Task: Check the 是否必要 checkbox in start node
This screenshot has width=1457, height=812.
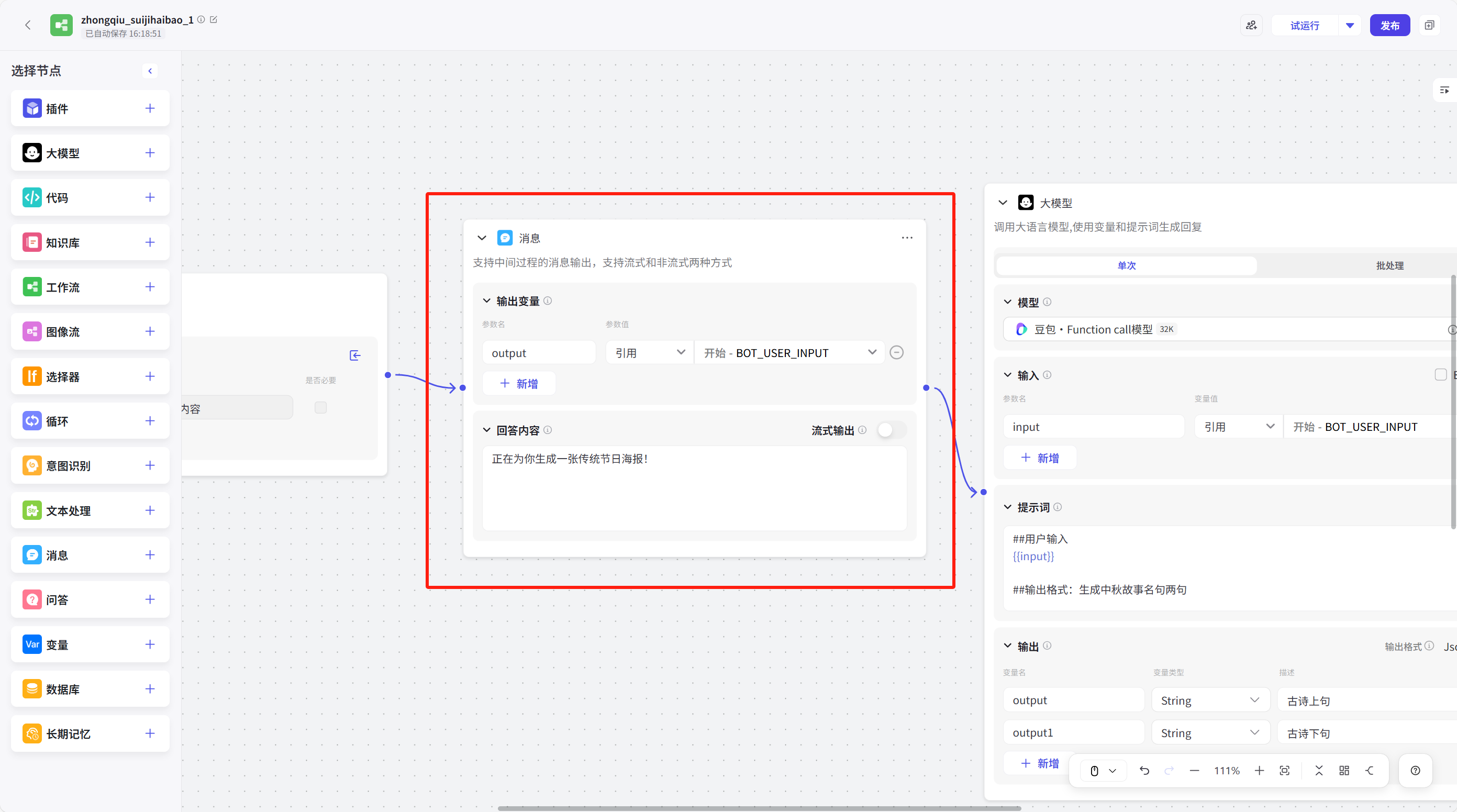Action: coord(321,407)
